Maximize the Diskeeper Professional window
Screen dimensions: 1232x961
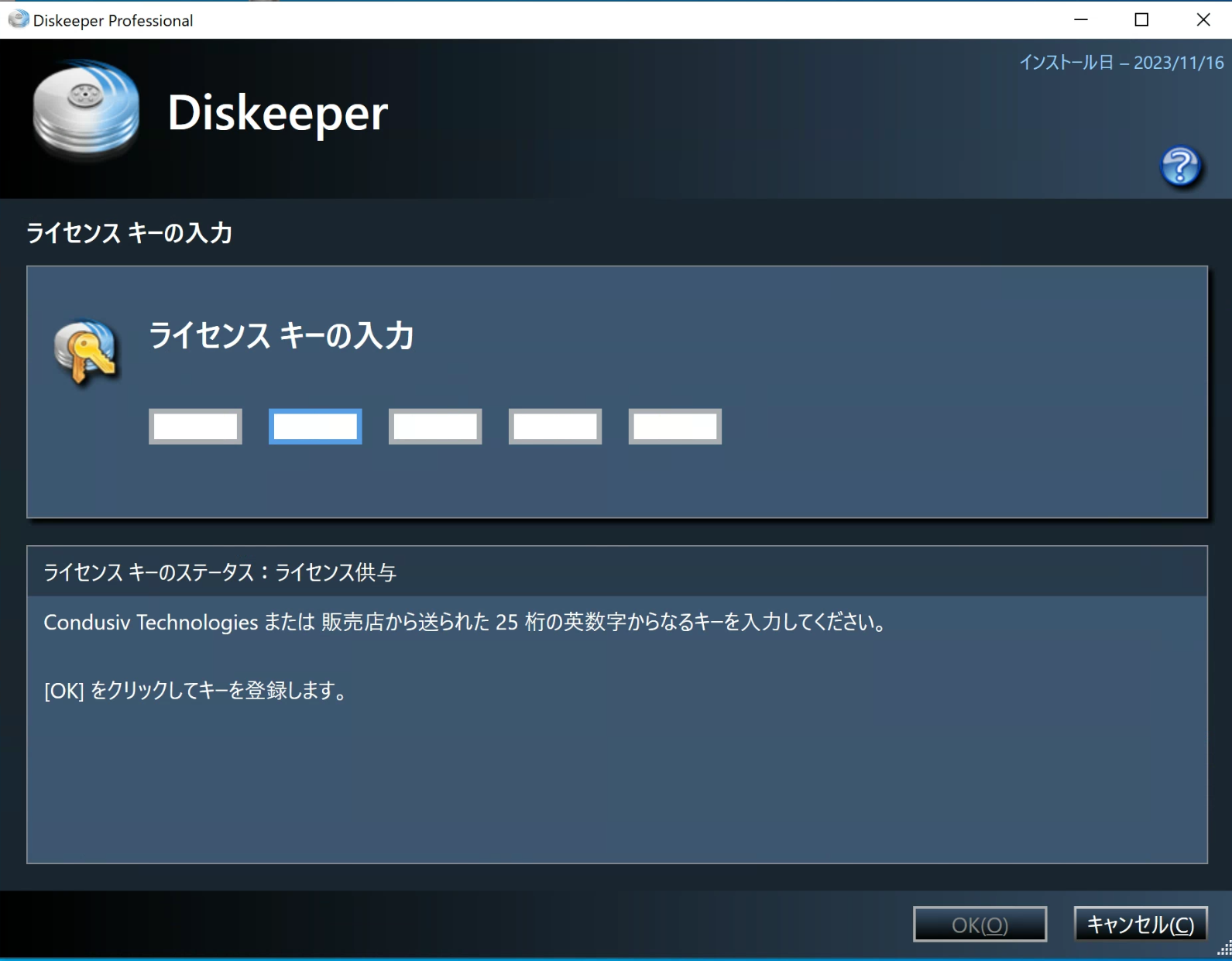click(x=1141, y=19)
